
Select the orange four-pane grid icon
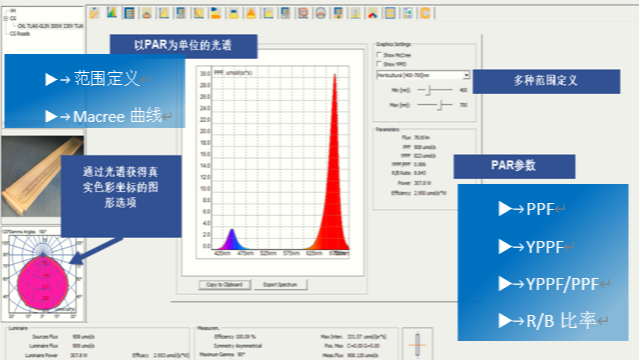coord(390,13)
